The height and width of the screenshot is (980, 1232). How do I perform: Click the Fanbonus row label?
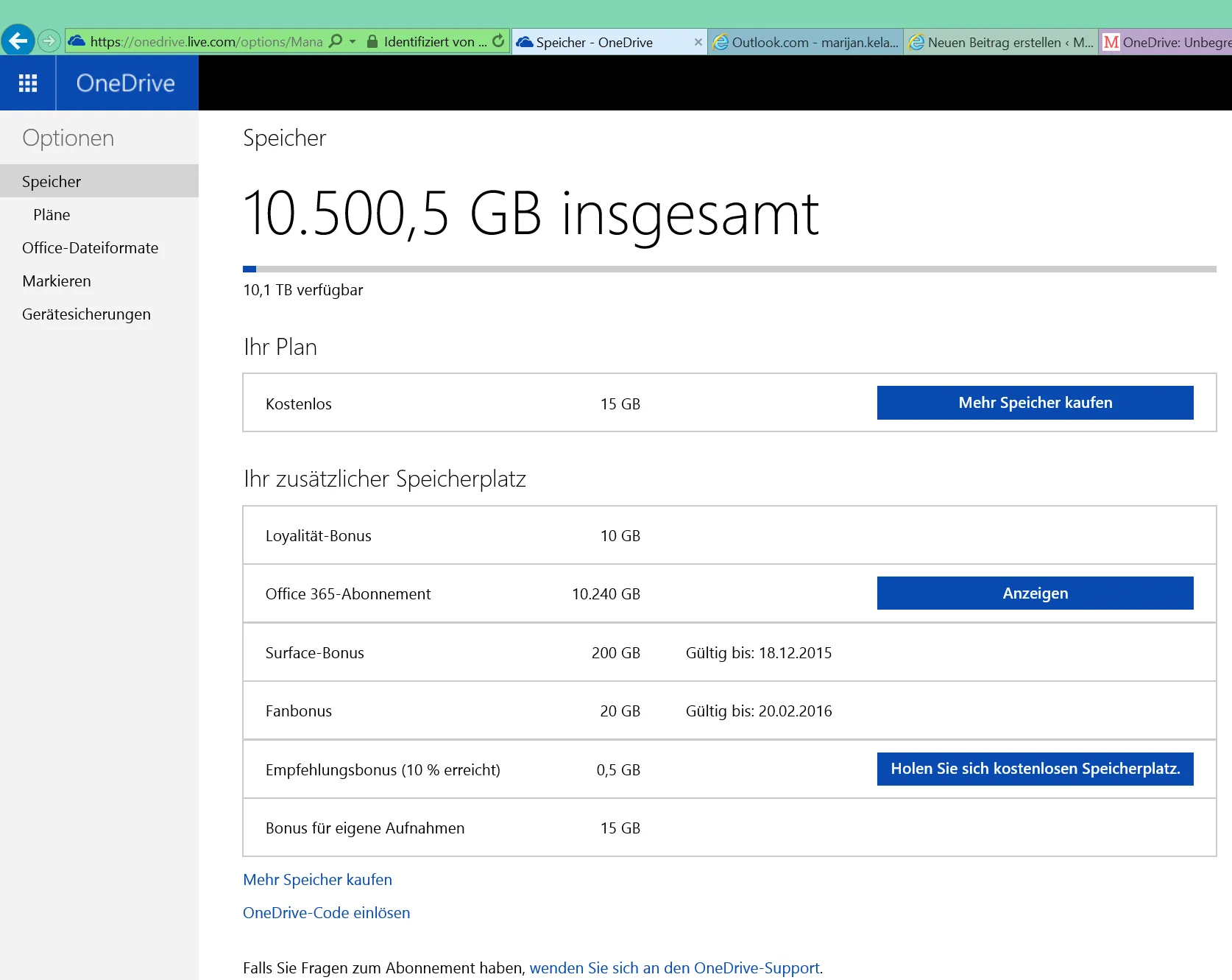pyautogui.click(x=298, y=711)
